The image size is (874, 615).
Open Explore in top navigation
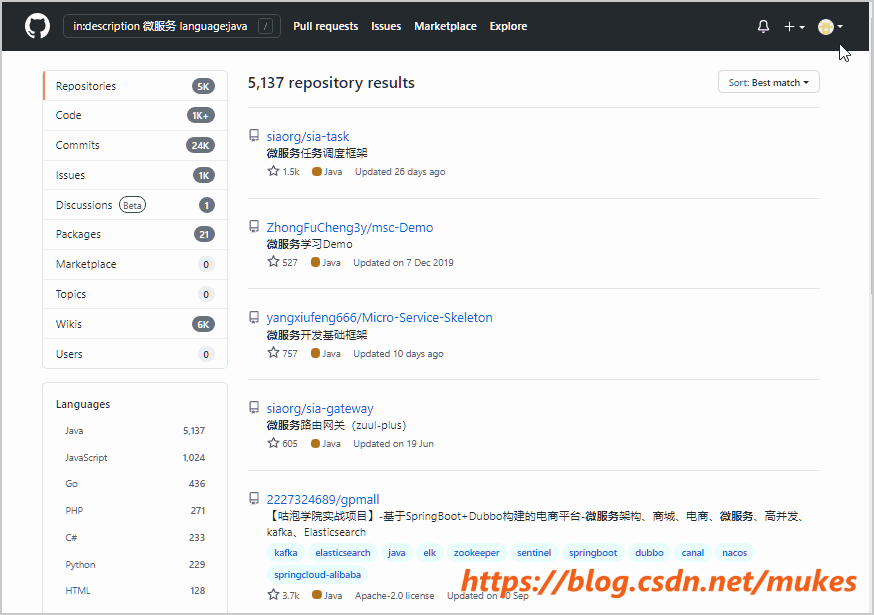pos(508,26)
